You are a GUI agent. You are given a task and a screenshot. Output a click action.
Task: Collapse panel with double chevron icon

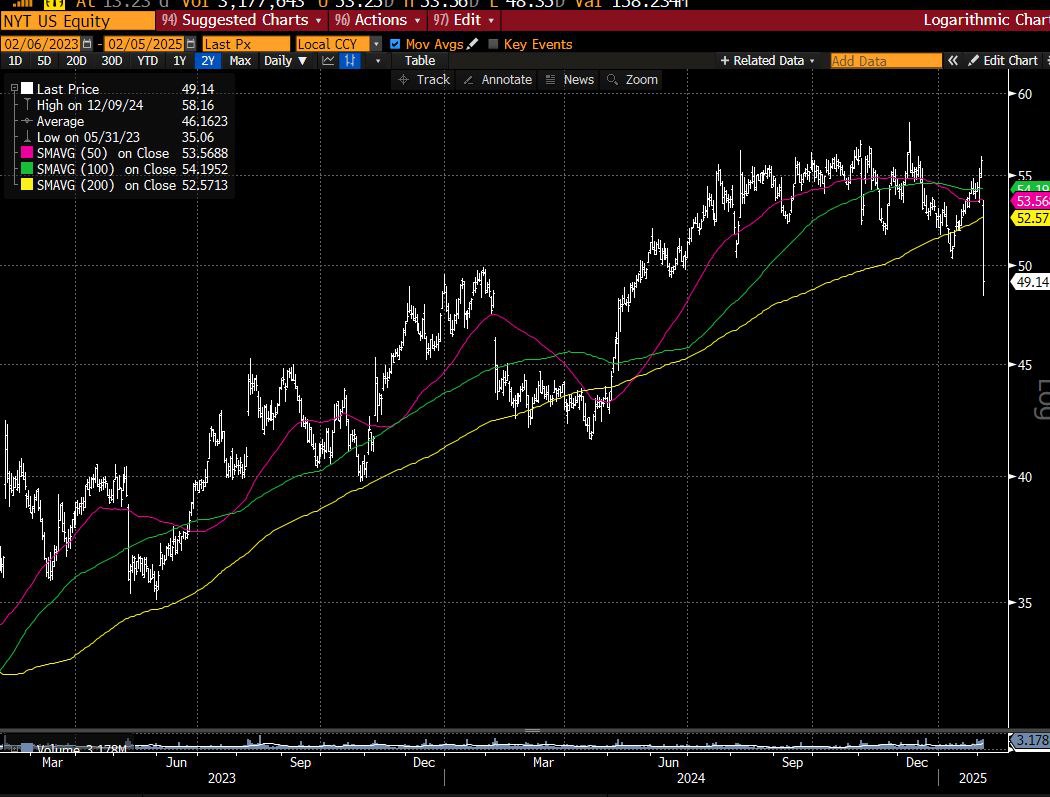954,61
